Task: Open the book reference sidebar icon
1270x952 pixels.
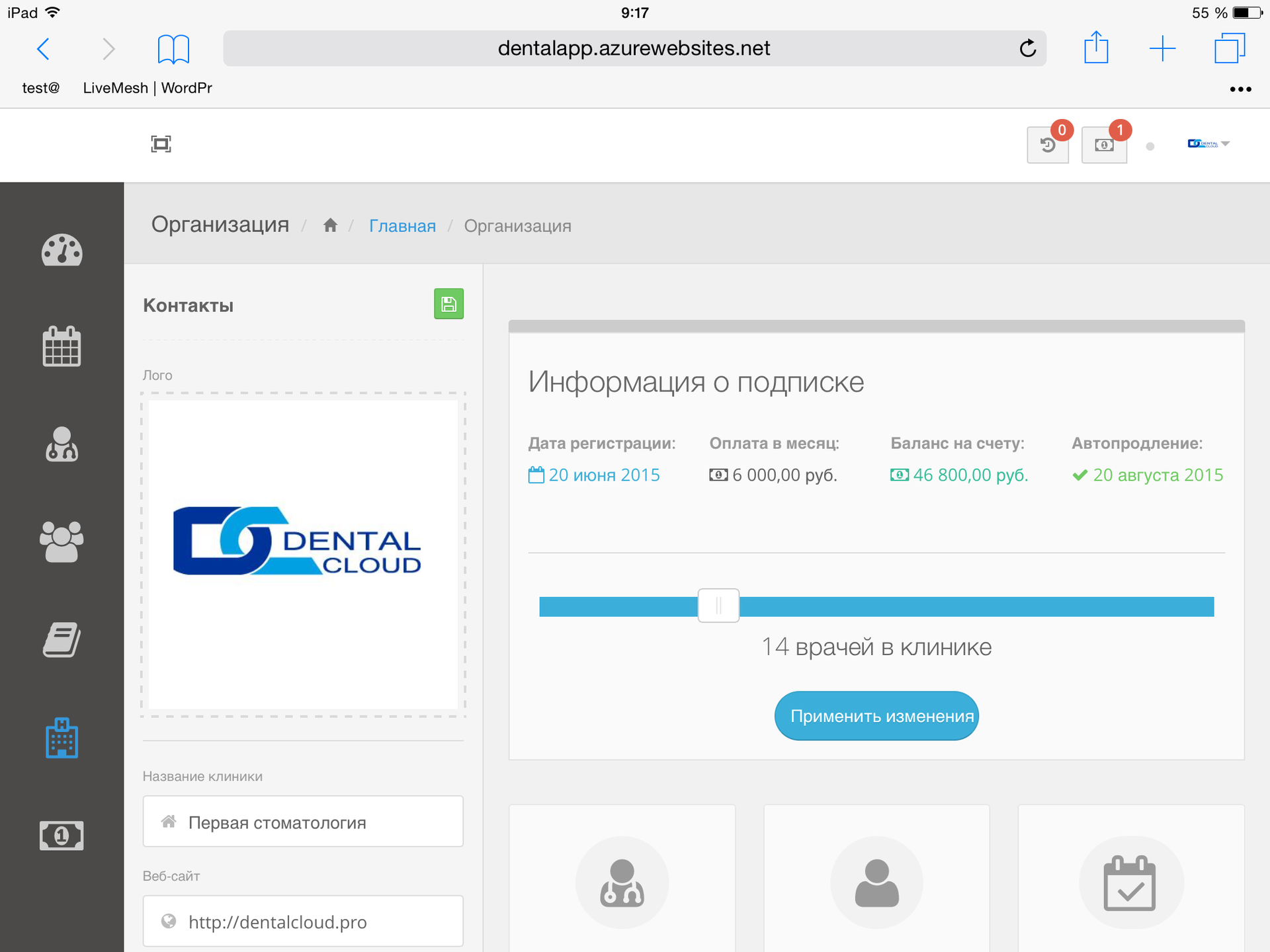Action: (62, 639)
